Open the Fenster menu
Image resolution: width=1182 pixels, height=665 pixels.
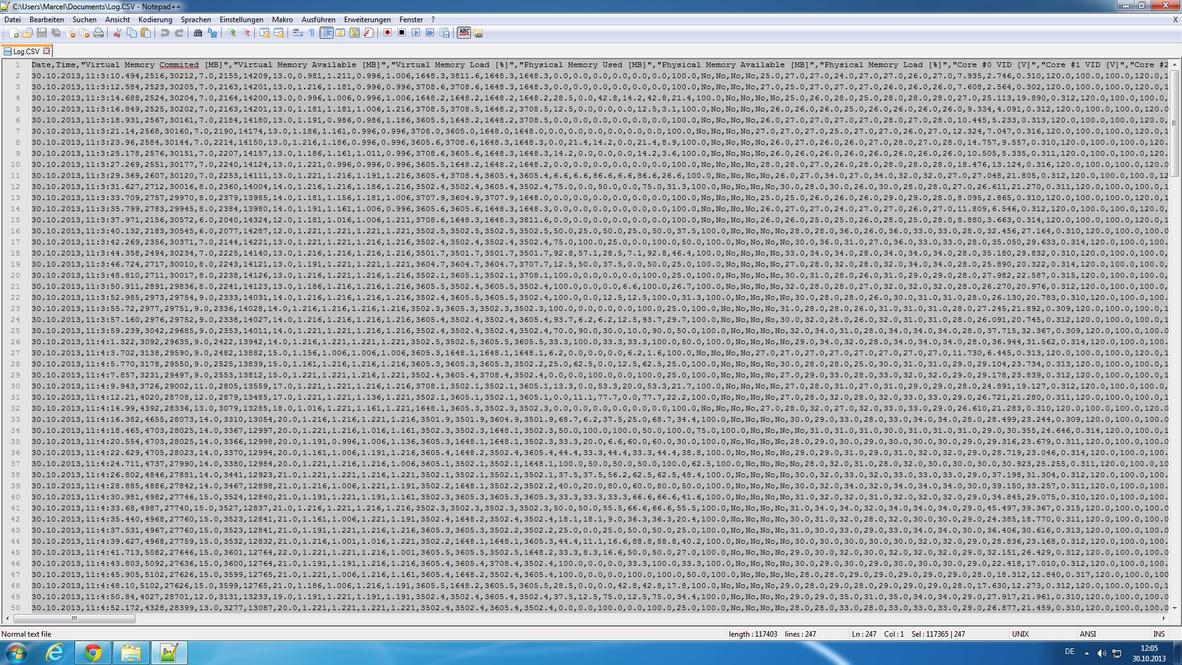[411, 20]
